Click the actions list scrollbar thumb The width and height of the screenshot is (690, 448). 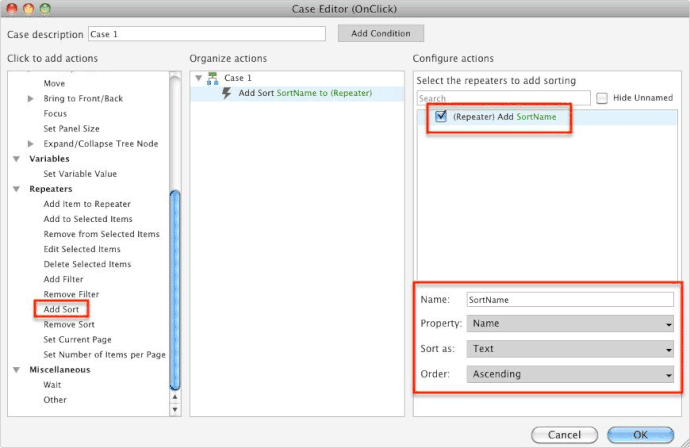coord(175,290)
